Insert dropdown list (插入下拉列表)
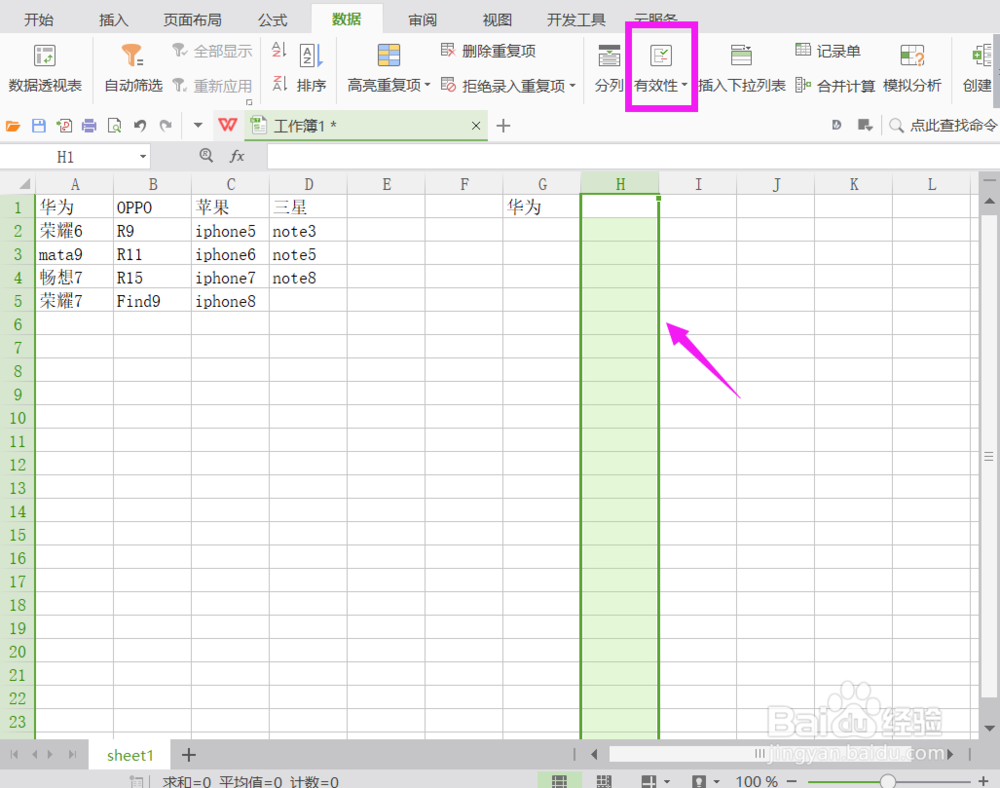 (x=742, y=68)
